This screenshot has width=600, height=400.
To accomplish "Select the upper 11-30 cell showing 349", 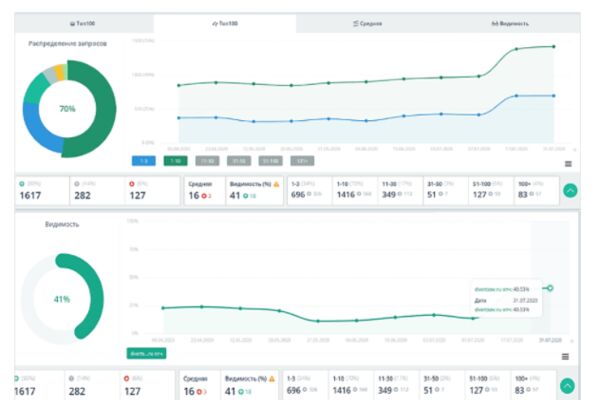I will [400, 191].
